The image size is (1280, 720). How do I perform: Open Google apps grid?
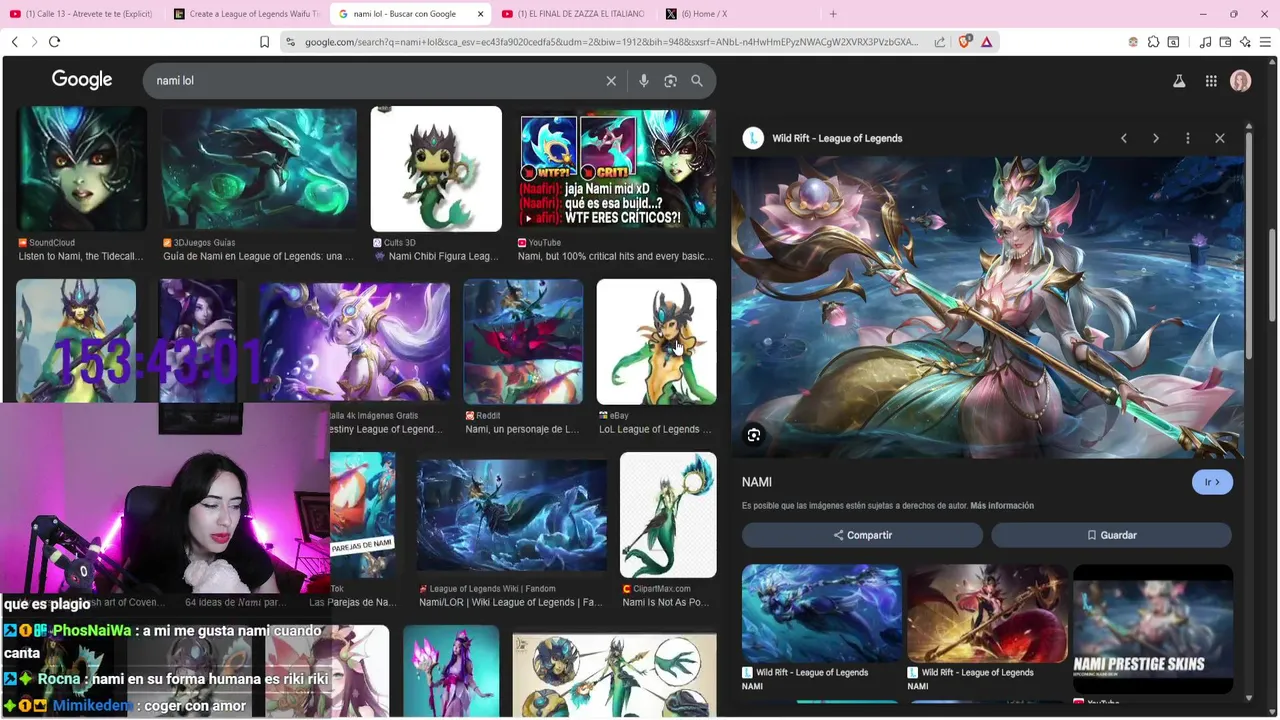[x=1211, y=81]
